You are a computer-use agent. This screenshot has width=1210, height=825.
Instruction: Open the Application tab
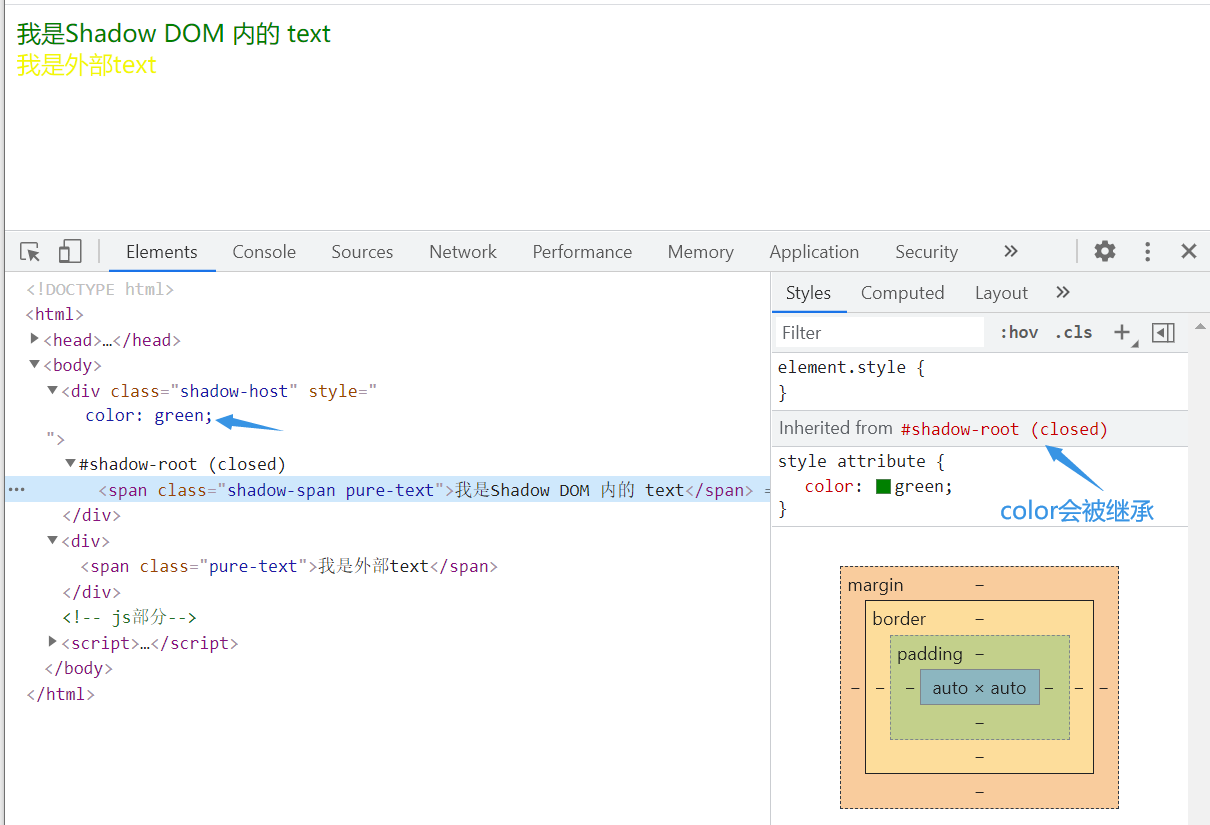(814, 252)
